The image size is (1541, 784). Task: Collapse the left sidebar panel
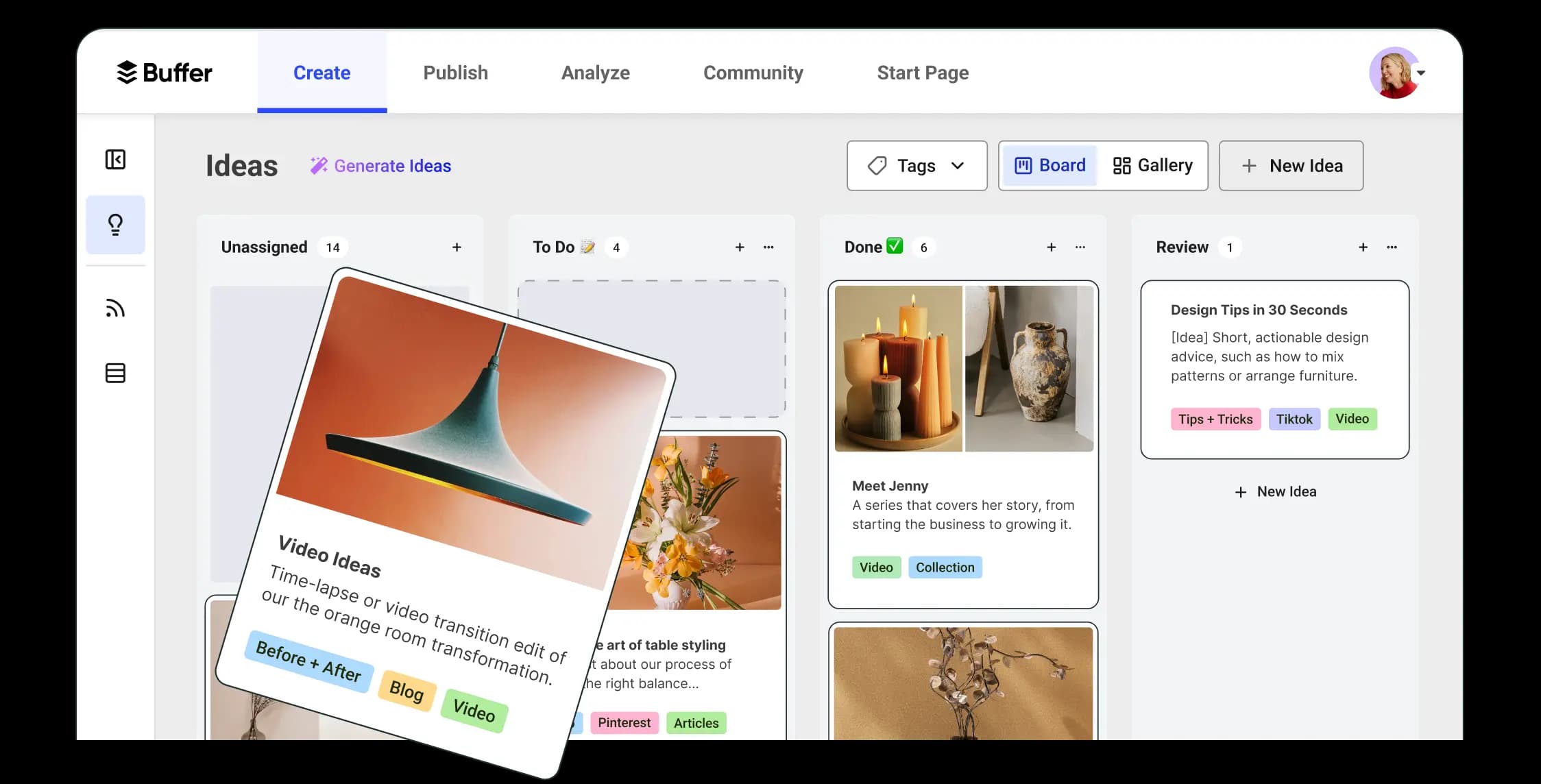pyautogui.click(x=115, y=159)
